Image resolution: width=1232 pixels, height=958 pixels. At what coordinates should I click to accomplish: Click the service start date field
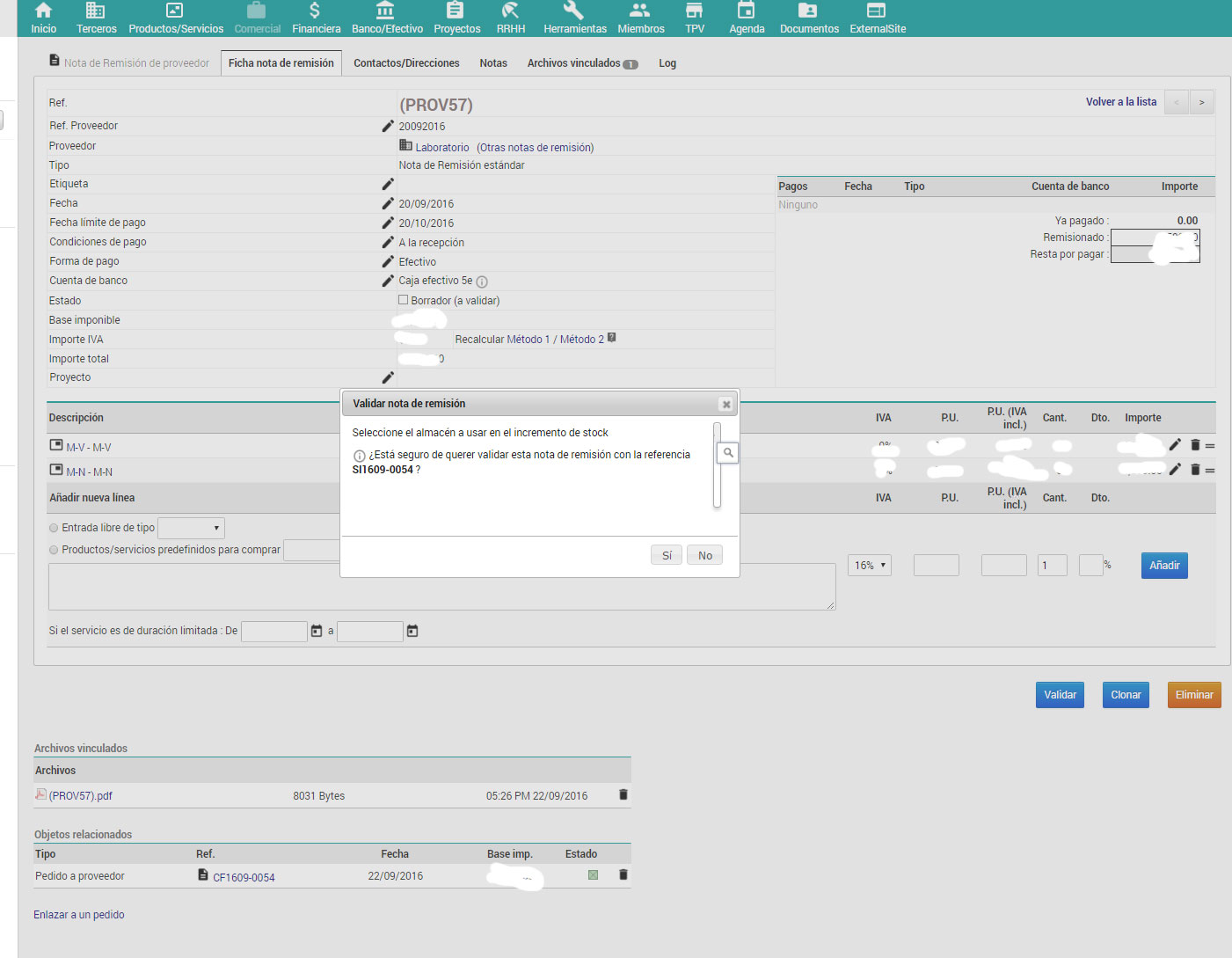coord(274,631)
